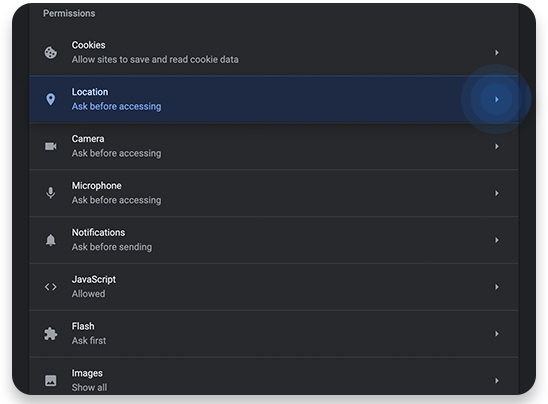Expand the Microphone row arrow
Screen dimensions: 548x404
point(497,193)
